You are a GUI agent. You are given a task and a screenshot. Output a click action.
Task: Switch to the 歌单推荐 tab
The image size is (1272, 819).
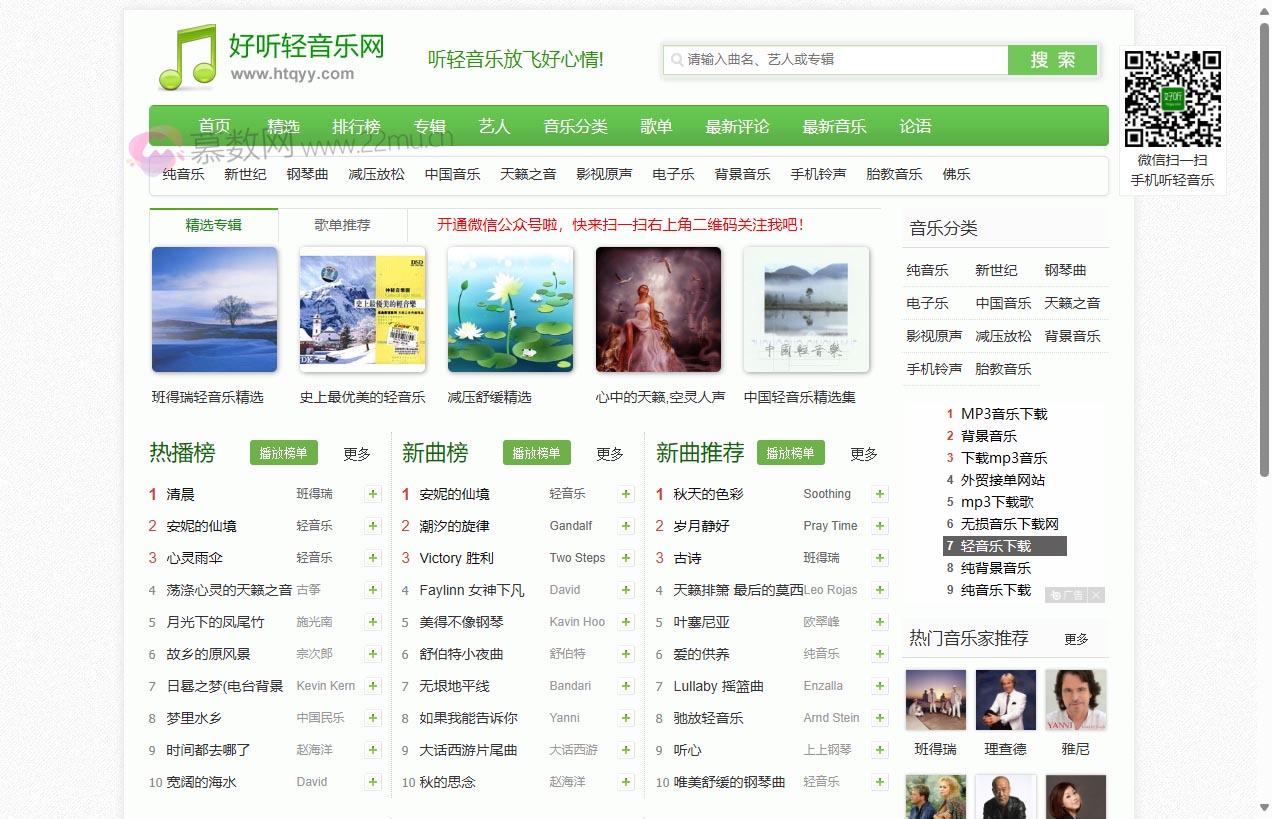tap(342, 225)
